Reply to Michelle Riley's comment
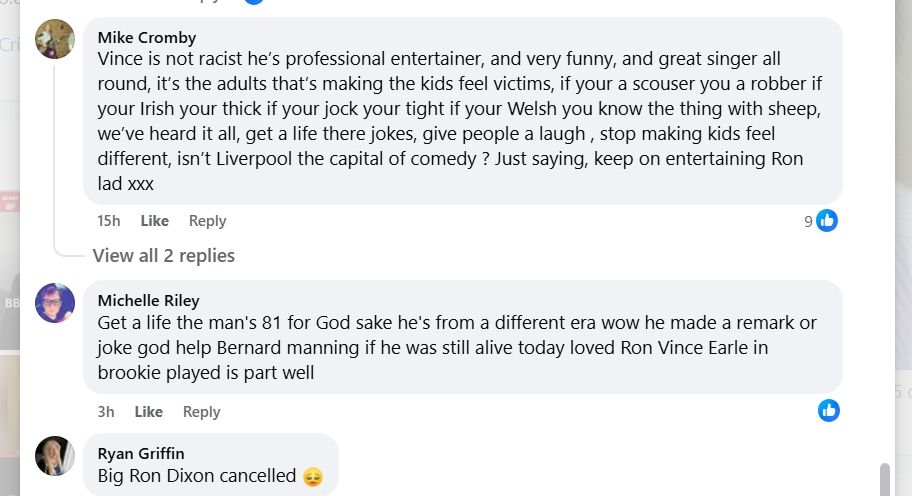Screen dimensions: 912x496 pos(201,411)
